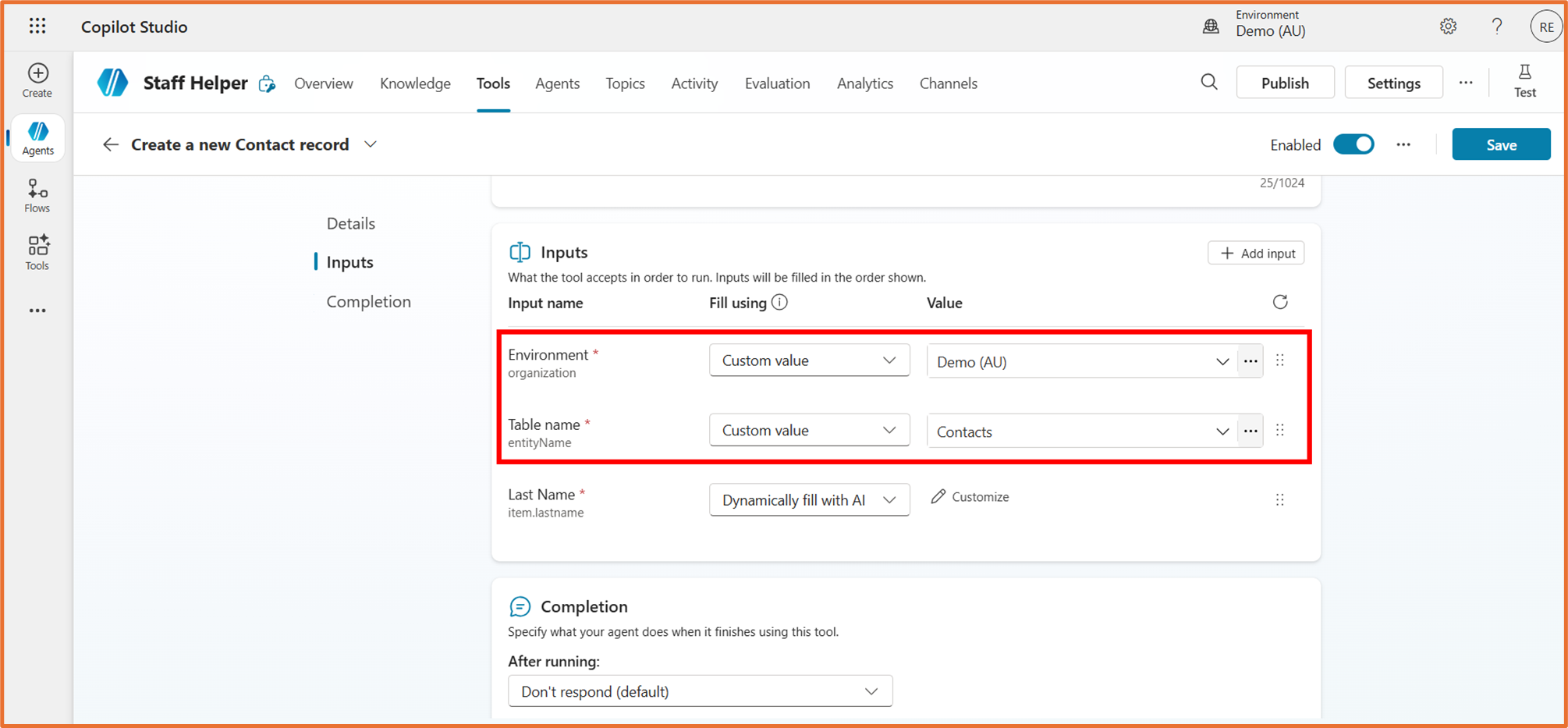
Task: Open Tools from the left sidebar
Action: coord(37,253)
